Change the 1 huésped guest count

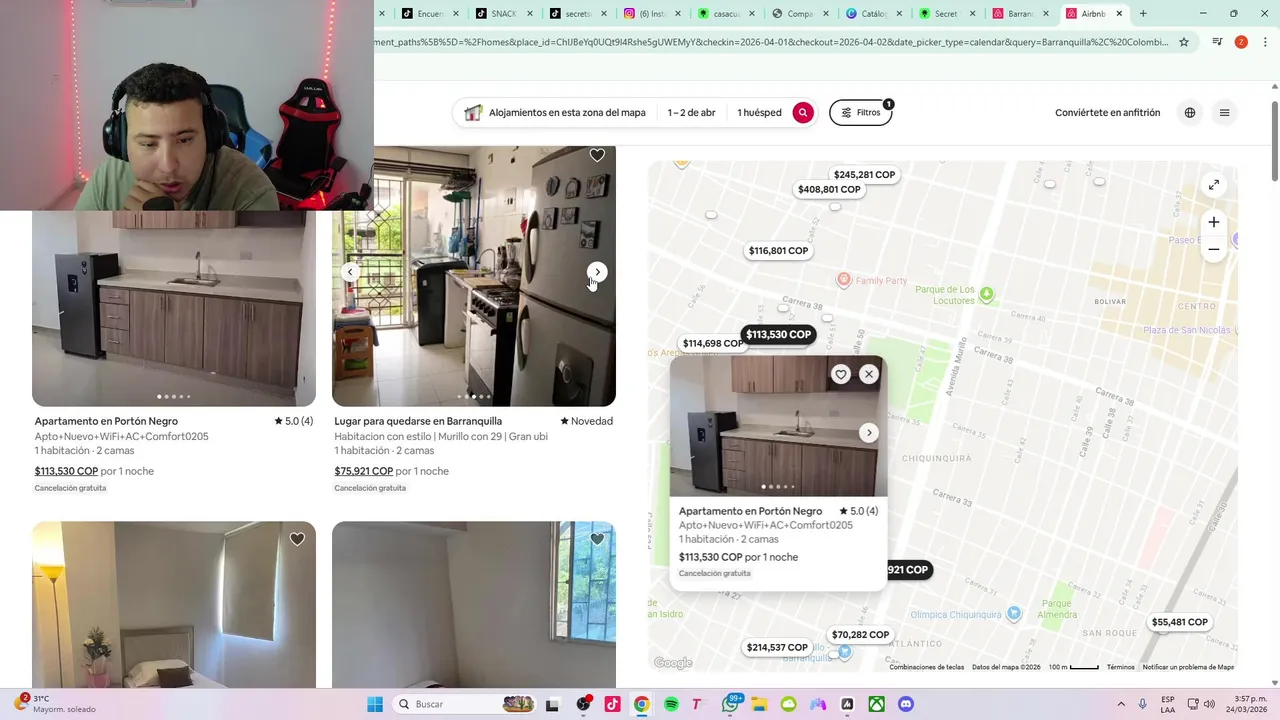[759, 113]
